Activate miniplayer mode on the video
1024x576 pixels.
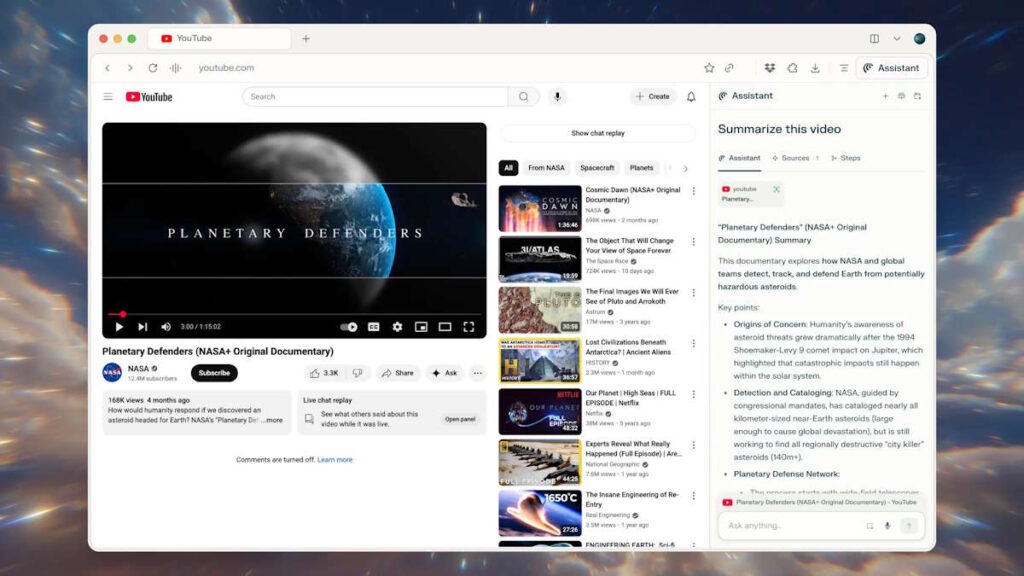coord(422,327)
